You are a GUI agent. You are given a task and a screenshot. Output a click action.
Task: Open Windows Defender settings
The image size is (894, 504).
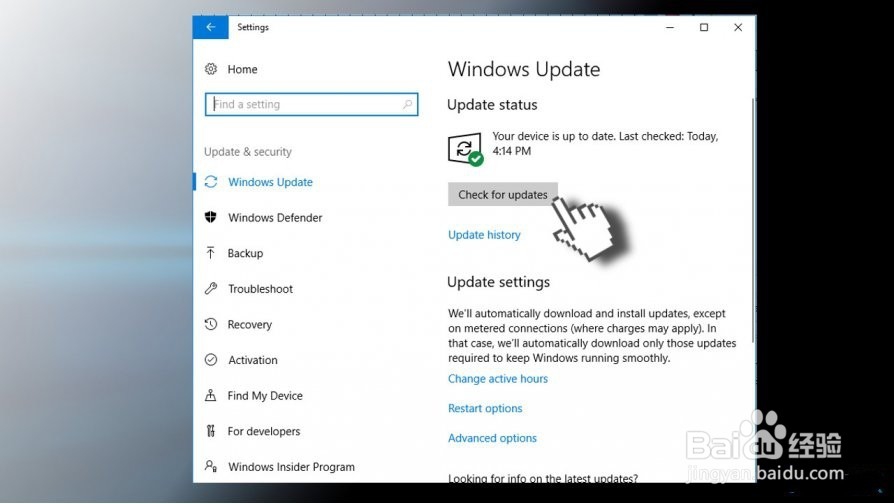pyautogui.click(x=275, y=217)
